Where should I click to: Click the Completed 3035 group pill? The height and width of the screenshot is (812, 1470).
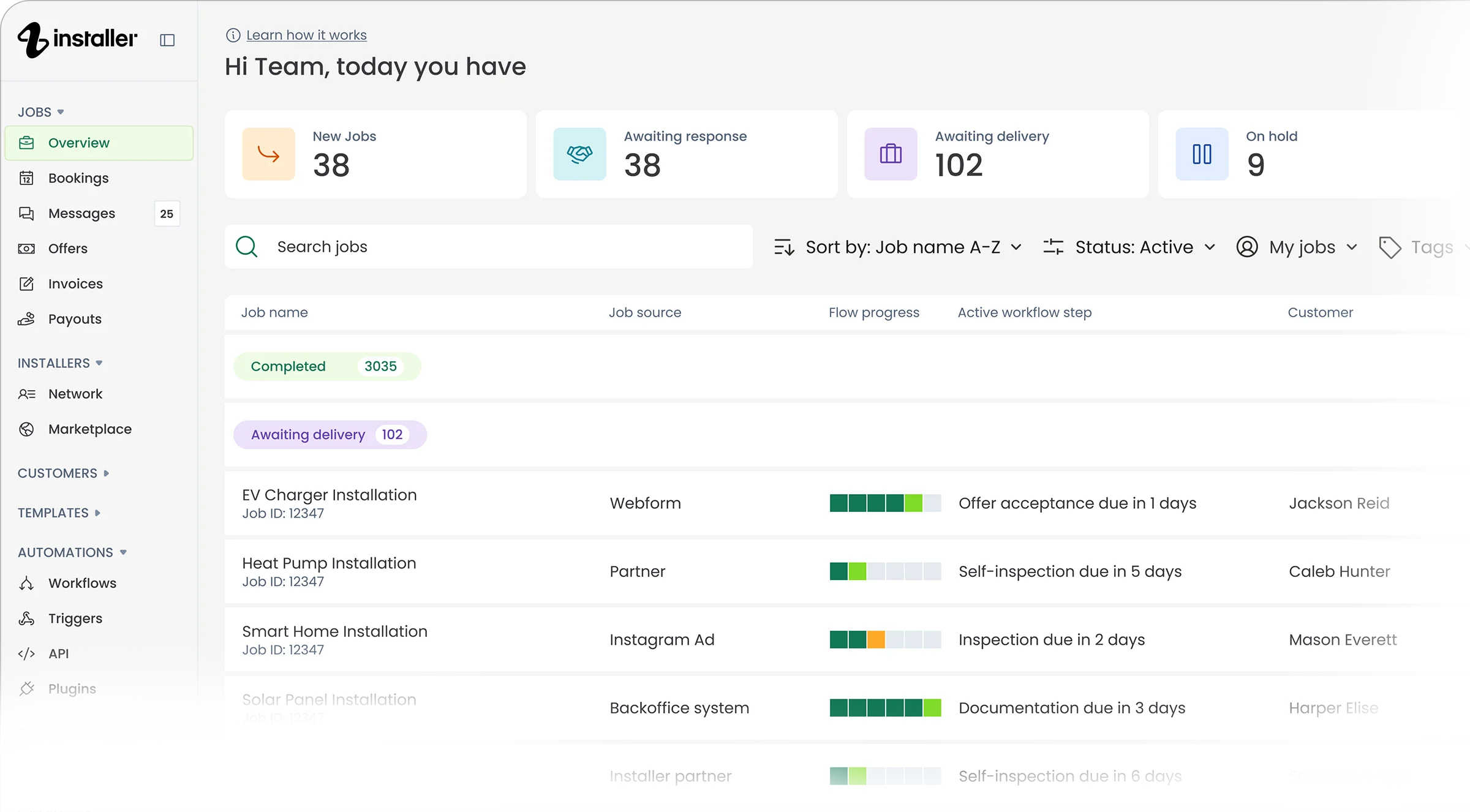[x=327, y=366]
